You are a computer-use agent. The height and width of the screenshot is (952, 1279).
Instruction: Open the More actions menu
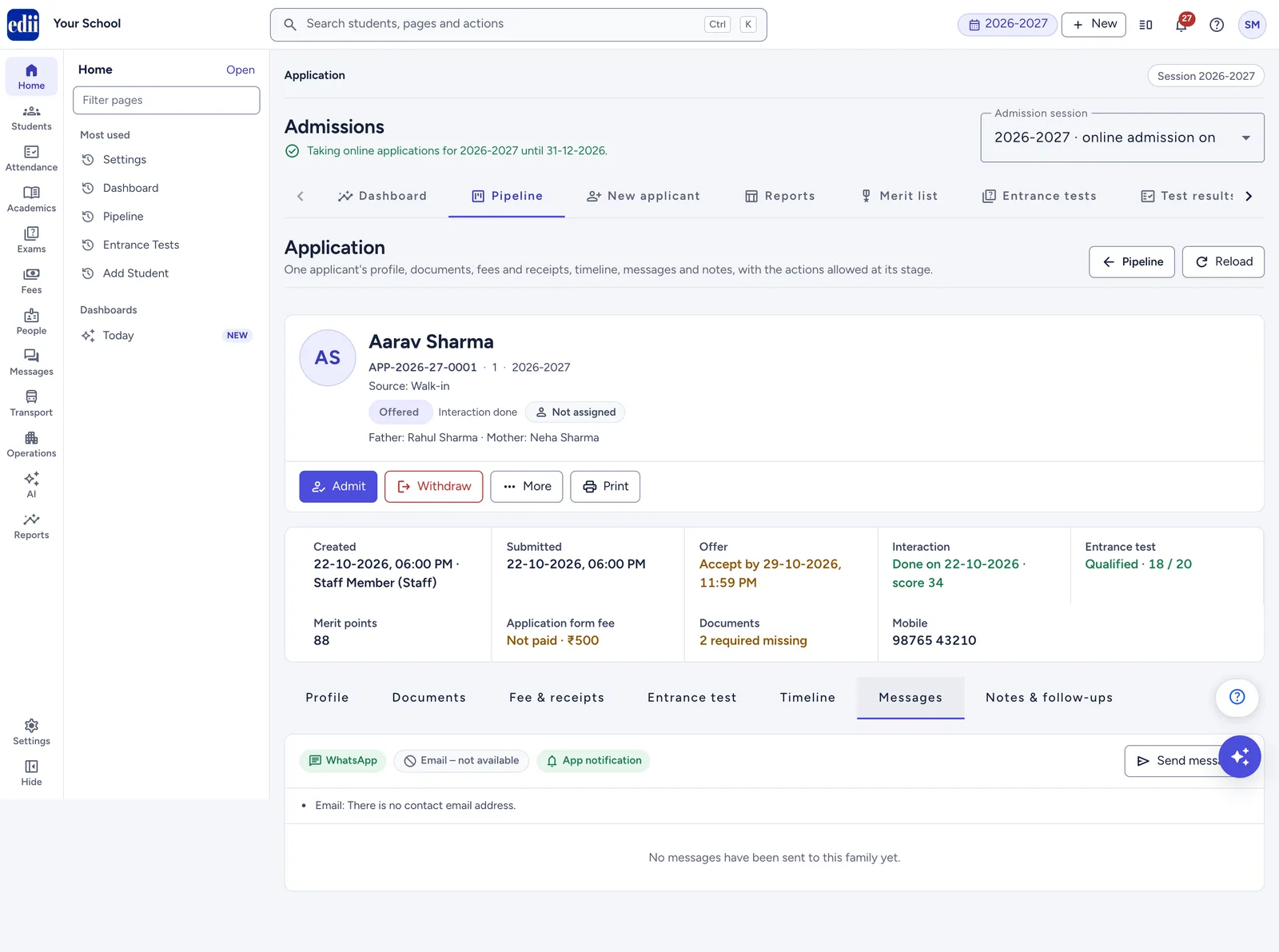click(x=527, y=486)
